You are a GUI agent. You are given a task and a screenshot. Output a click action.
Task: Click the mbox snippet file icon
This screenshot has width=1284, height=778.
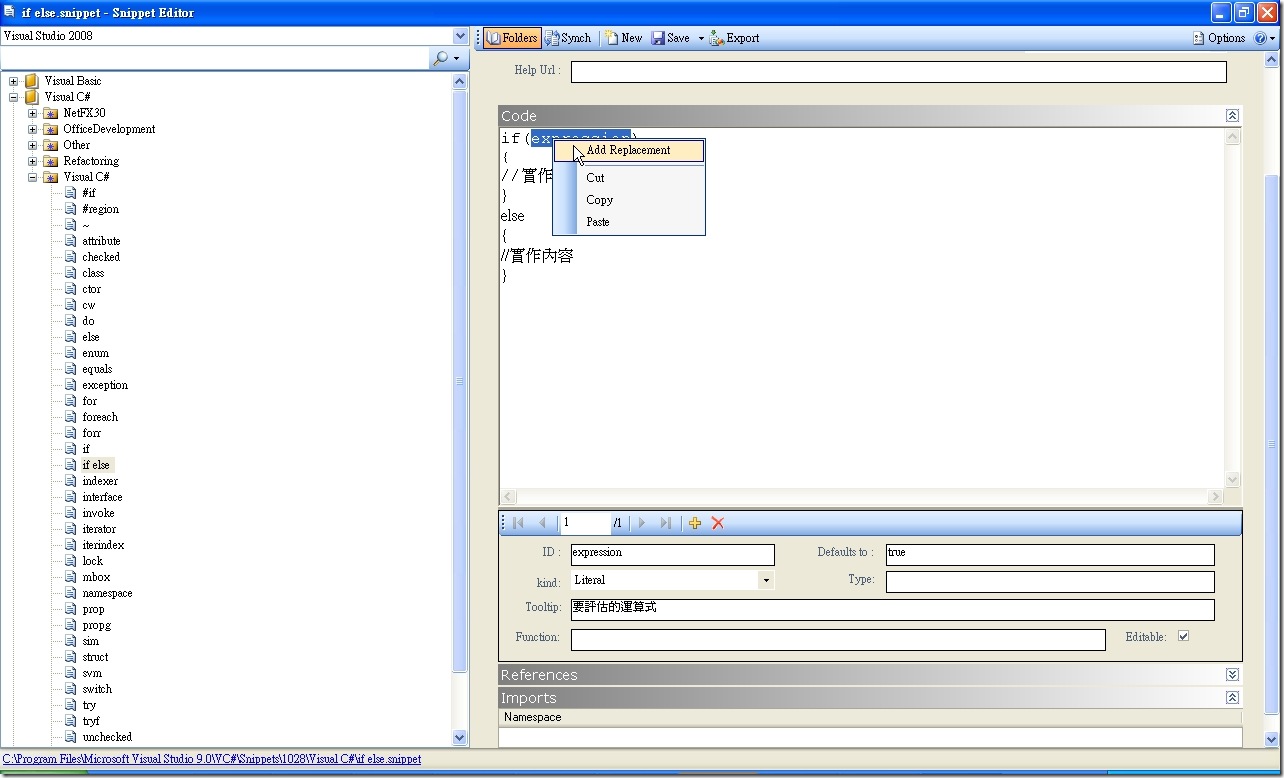coord(71,577)
